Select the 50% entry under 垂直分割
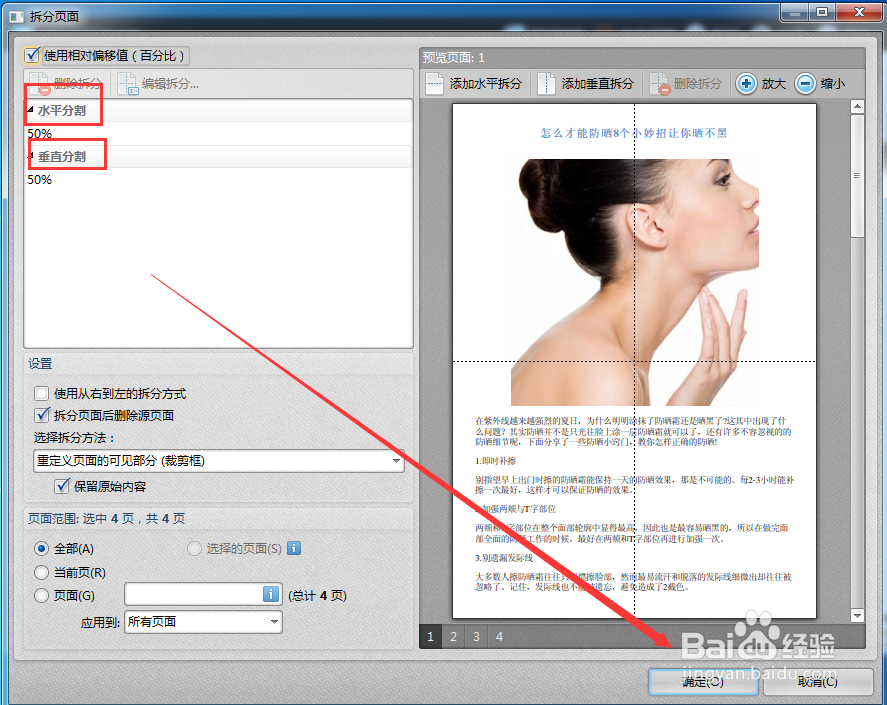 40,179
